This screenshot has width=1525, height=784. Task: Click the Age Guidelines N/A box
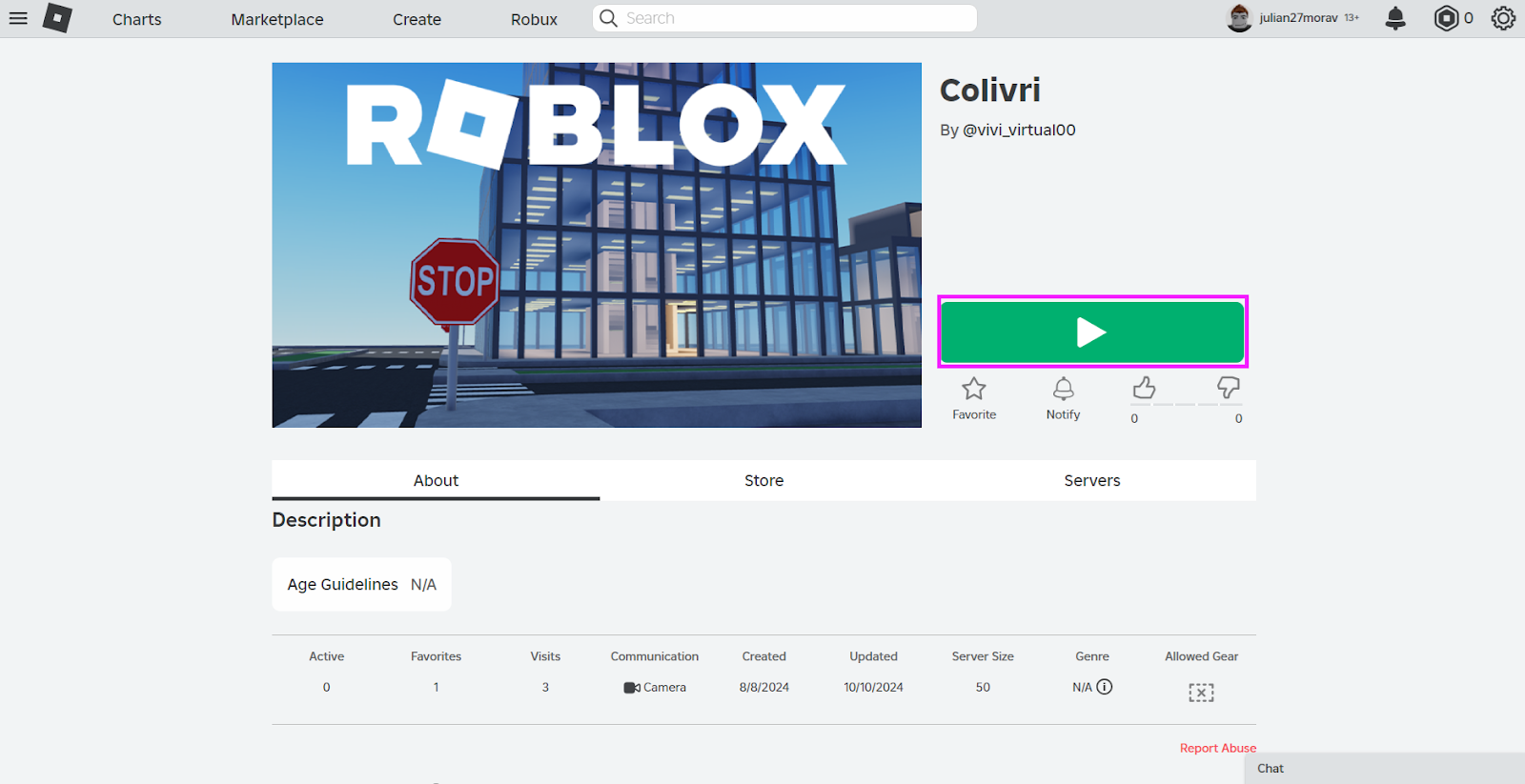(362, 584)
